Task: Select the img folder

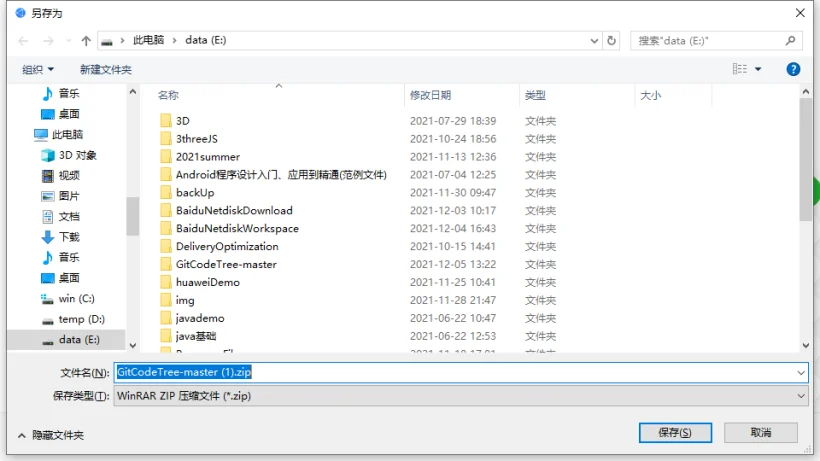Action: click(x=177, y=300)
